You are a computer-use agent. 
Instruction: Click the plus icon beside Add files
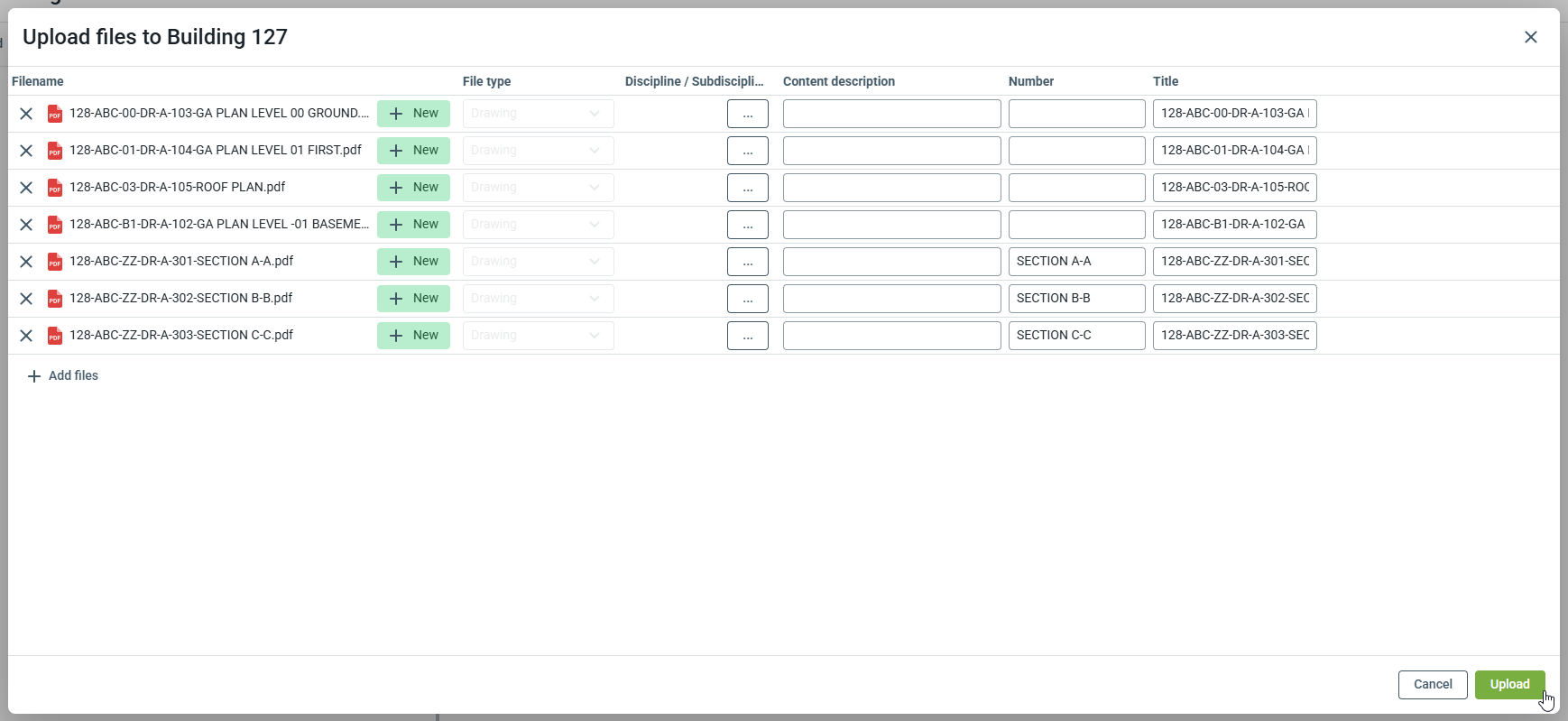pos(34,376)
